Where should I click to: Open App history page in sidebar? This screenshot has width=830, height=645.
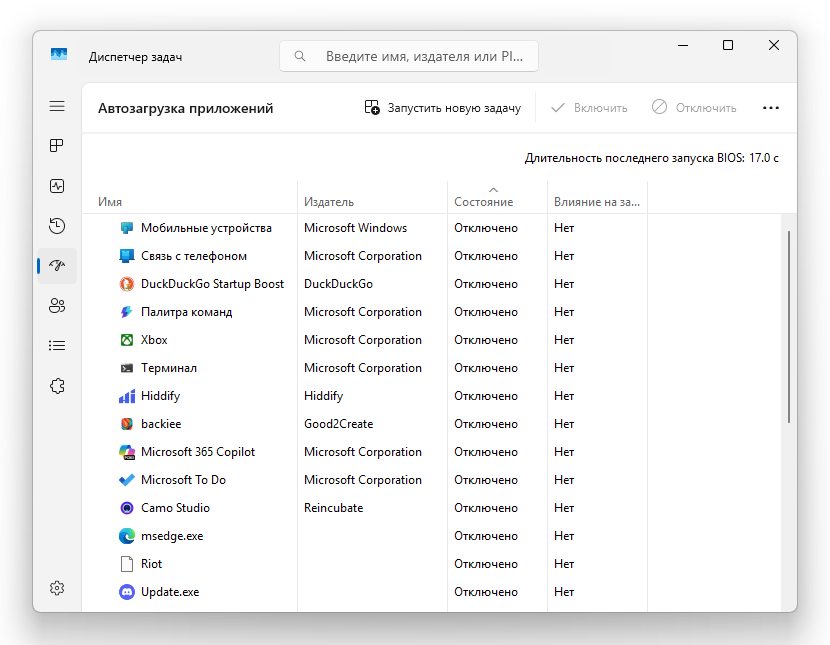(57, 226)
